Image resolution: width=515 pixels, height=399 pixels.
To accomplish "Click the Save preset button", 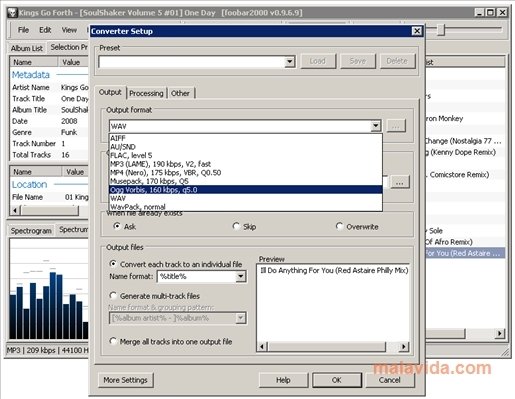I will click(358, 61).
